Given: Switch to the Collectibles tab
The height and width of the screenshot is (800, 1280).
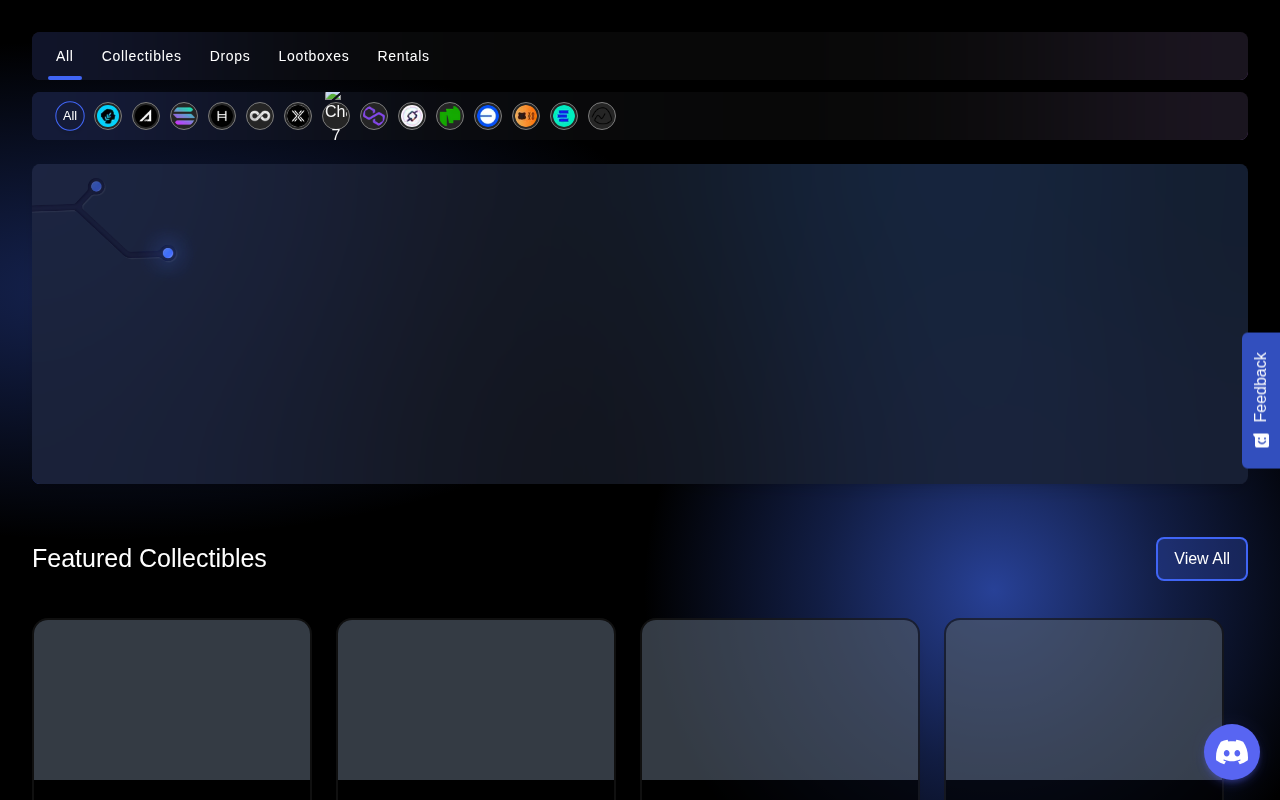Looking at the screenshot, I should tap(142, 56).
